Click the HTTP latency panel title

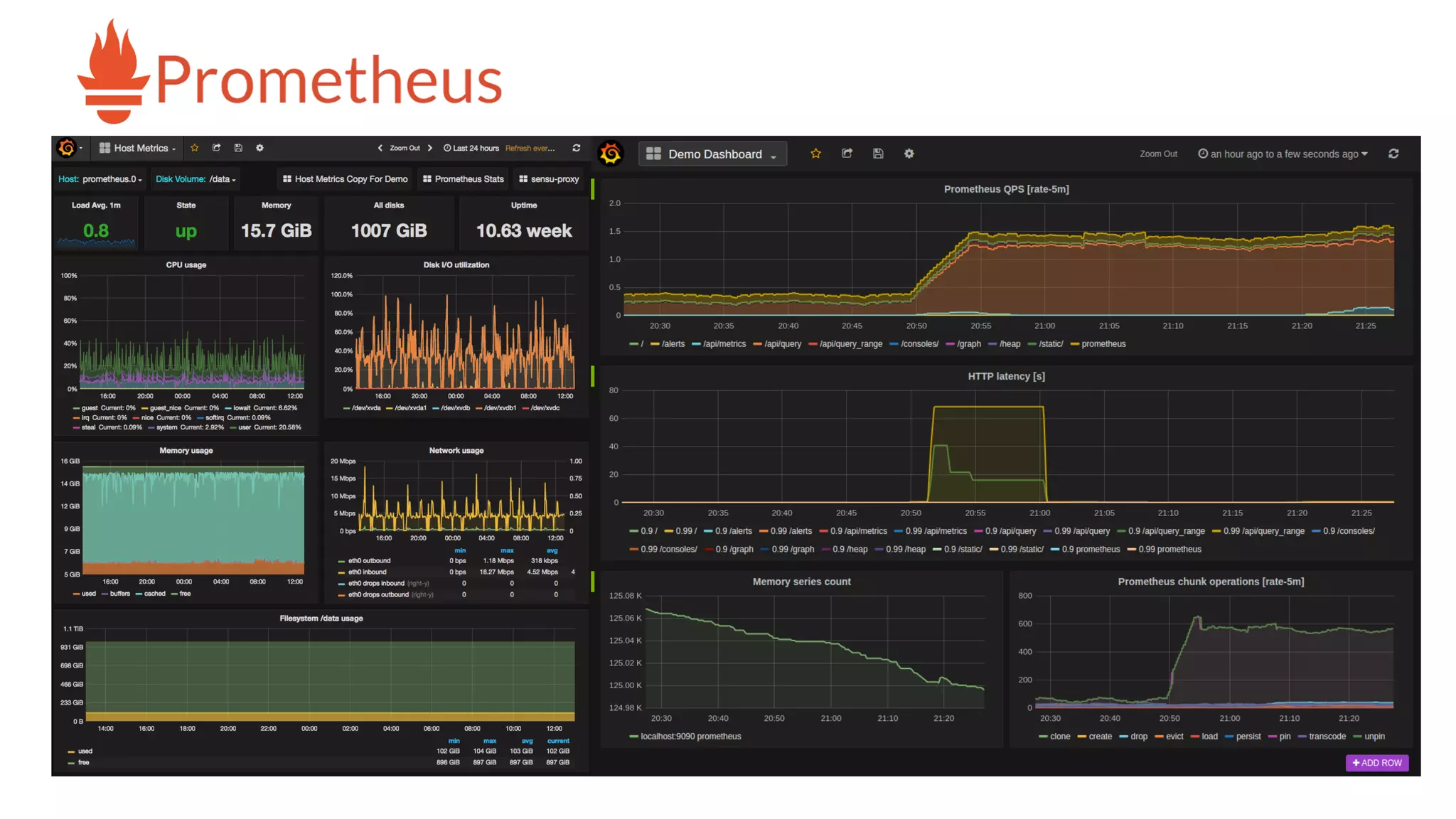[1006, 376]
